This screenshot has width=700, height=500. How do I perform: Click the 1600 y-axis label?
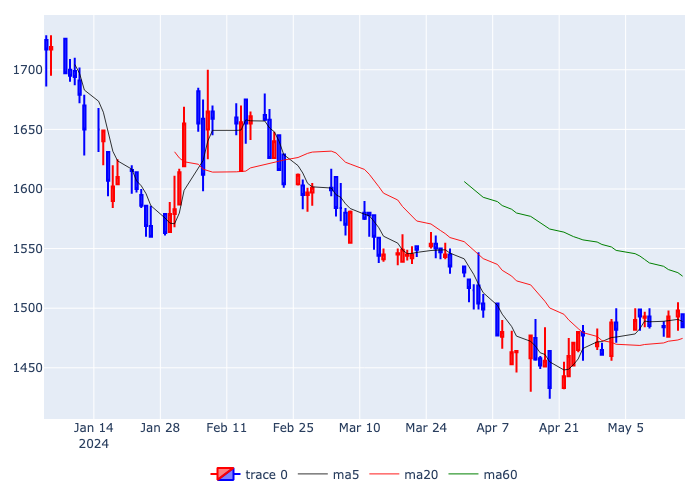[x=28, y=189]
